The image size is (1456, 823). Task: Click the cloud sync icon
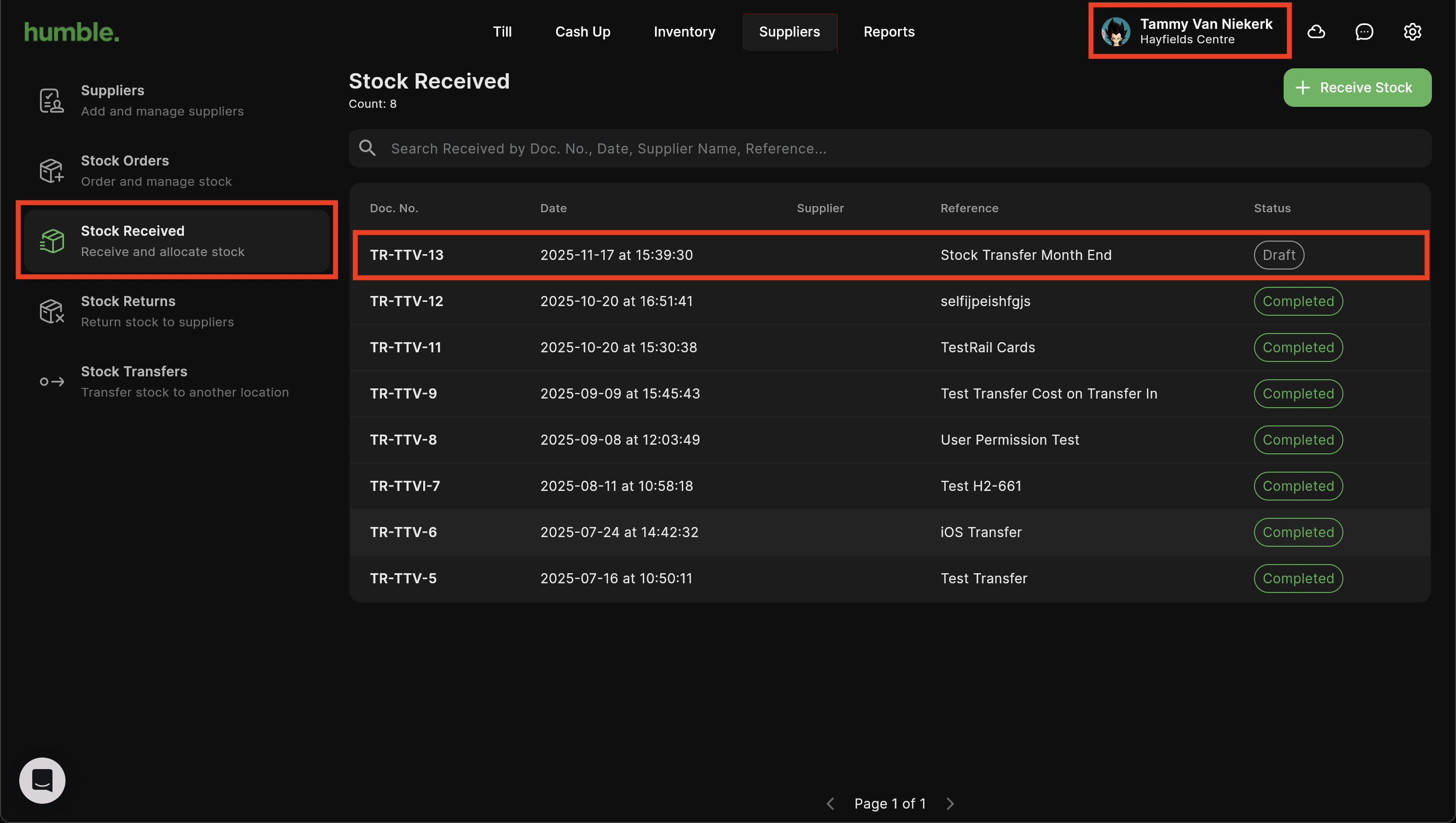pos(1316,32)
